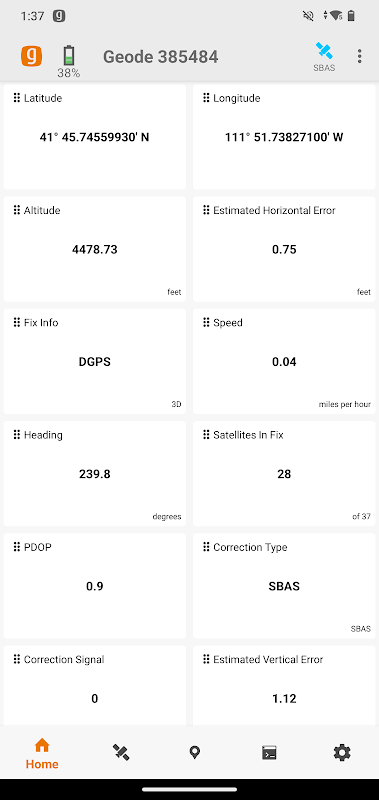Tap the Correction Type SBAS tile
Screen dimensions: 379x800
284,586
